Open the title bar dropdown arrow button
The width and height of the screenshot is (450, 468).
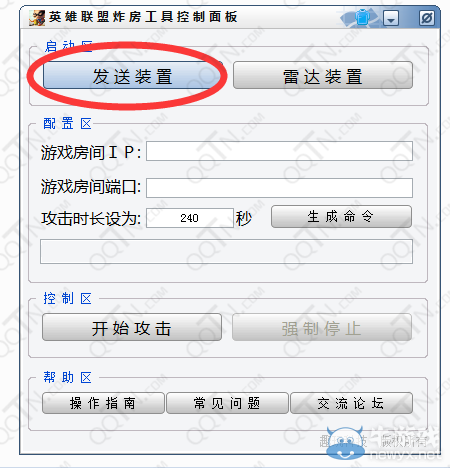point(391,18)
